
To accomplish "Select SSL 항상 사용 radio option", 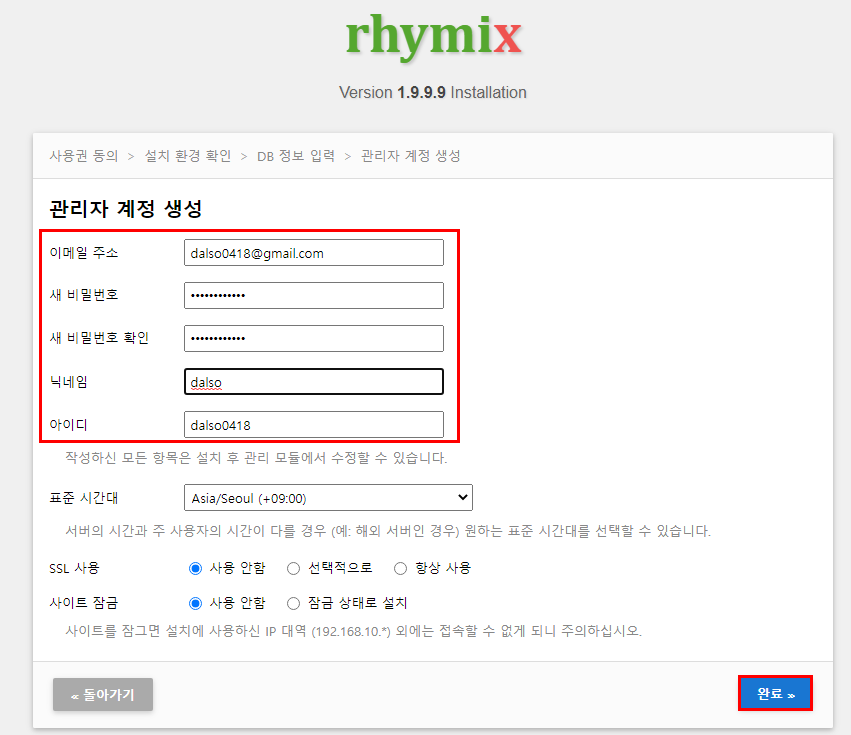I will point(401,568).
